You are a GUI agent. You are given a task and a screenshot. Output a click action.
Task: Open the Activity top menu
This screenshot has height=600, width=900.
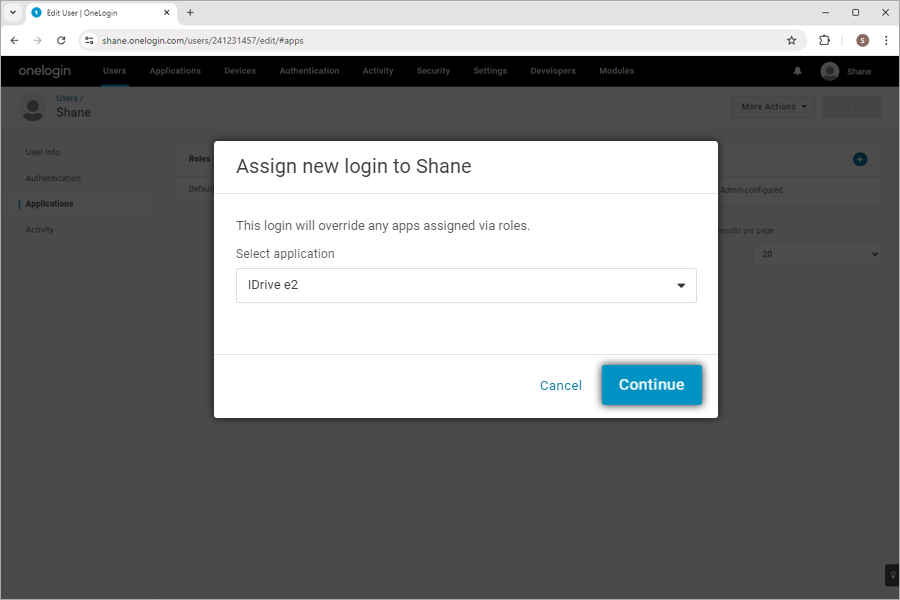point(378,71)
